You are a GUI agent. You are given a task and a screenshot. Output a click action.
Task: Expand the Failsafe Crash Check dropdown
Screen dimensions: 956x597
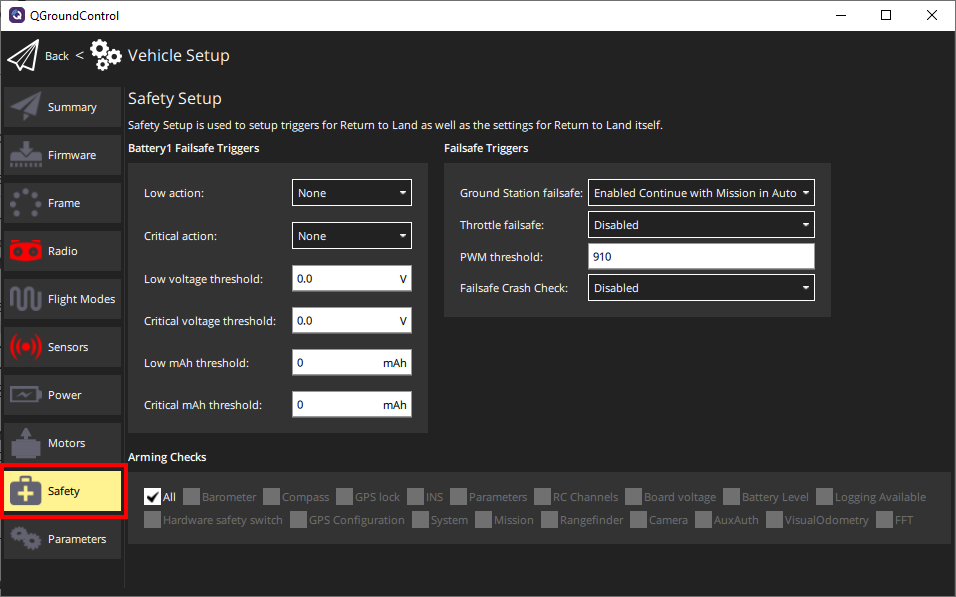pos(701,288)
